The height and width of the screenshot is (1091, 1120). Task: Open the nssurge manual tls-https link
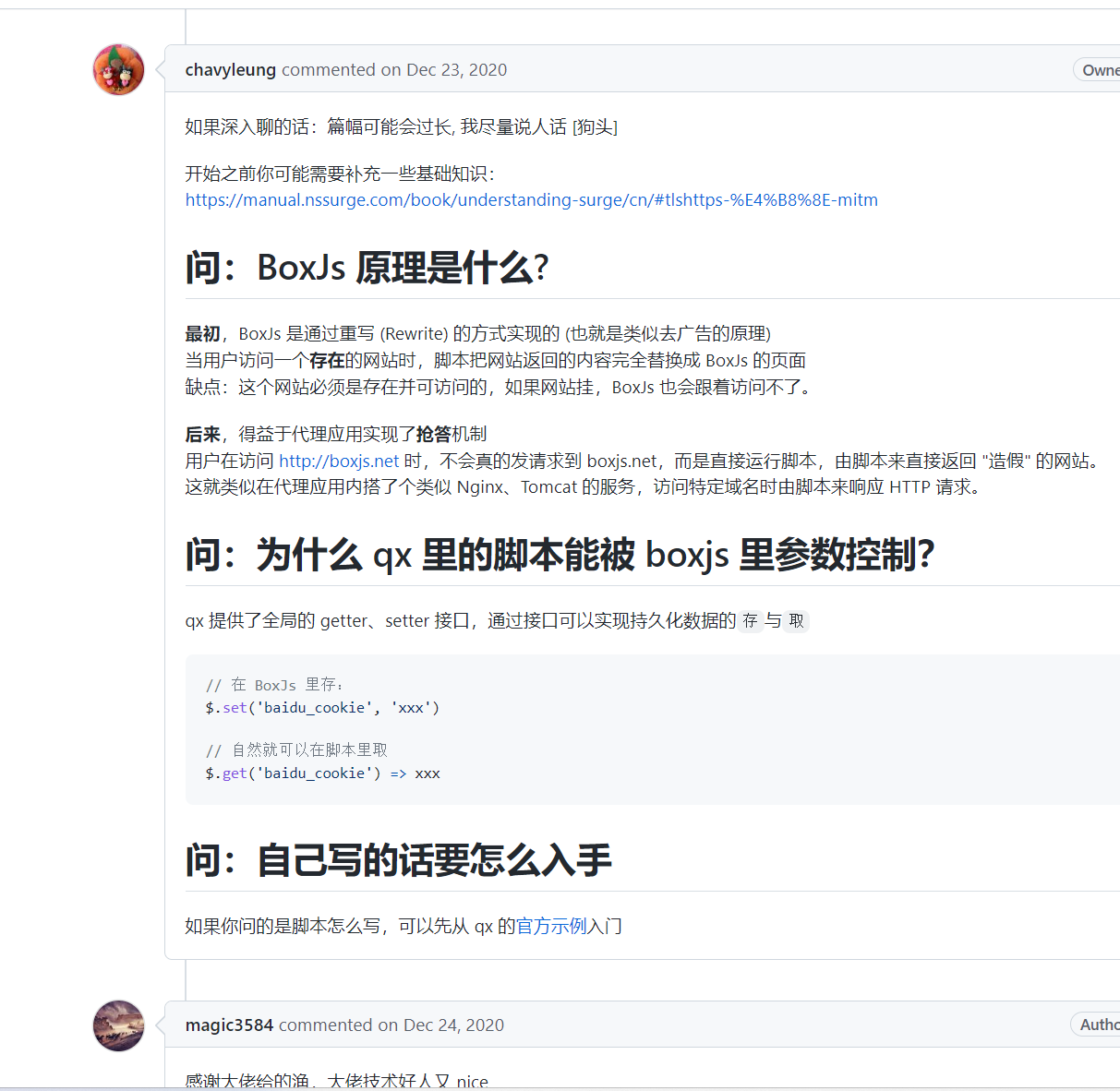[531, 199]
